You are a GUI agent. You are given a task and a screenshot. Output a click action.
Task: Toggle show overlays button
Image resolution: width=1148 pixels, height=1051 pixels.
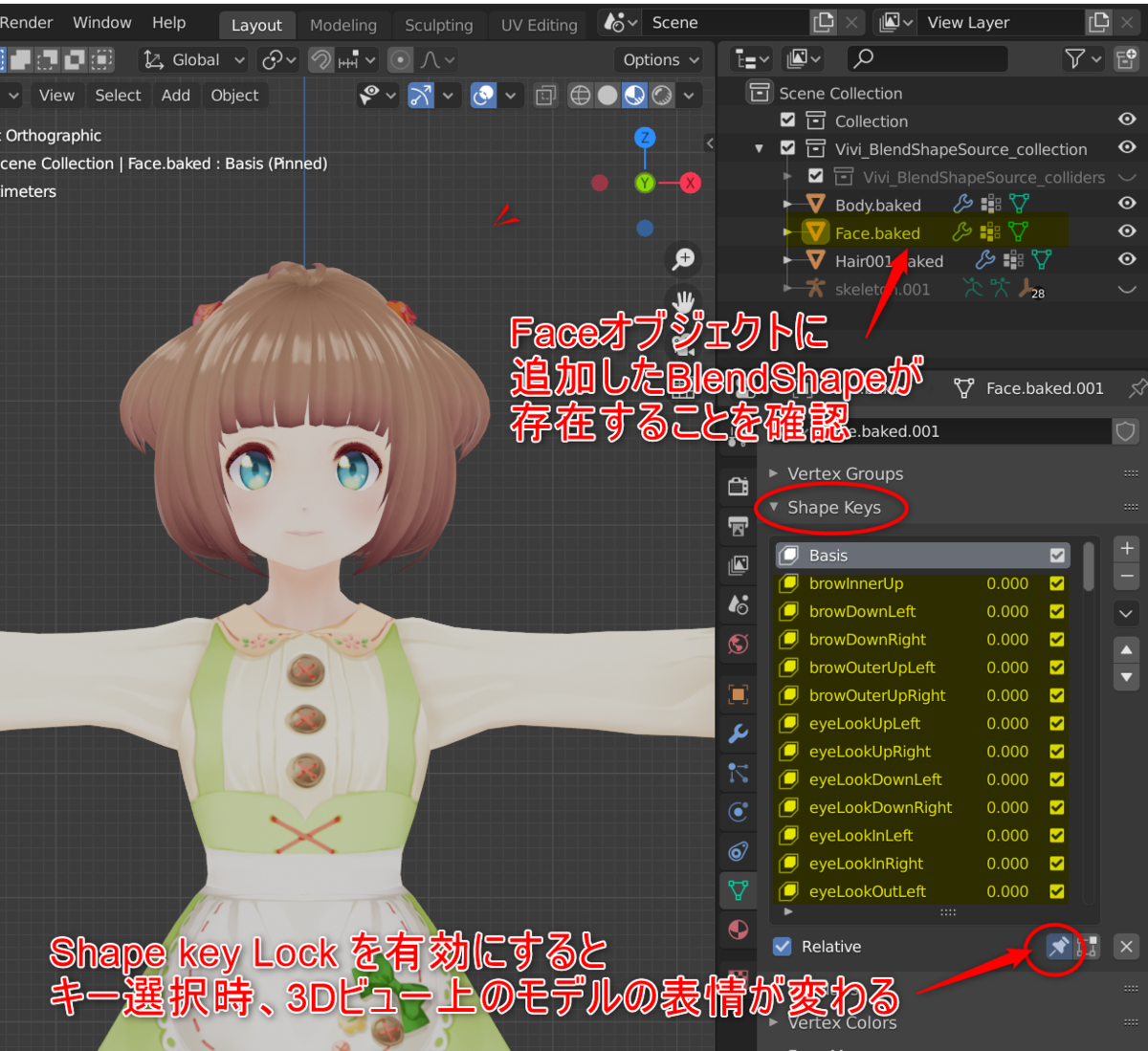[484, 96]
